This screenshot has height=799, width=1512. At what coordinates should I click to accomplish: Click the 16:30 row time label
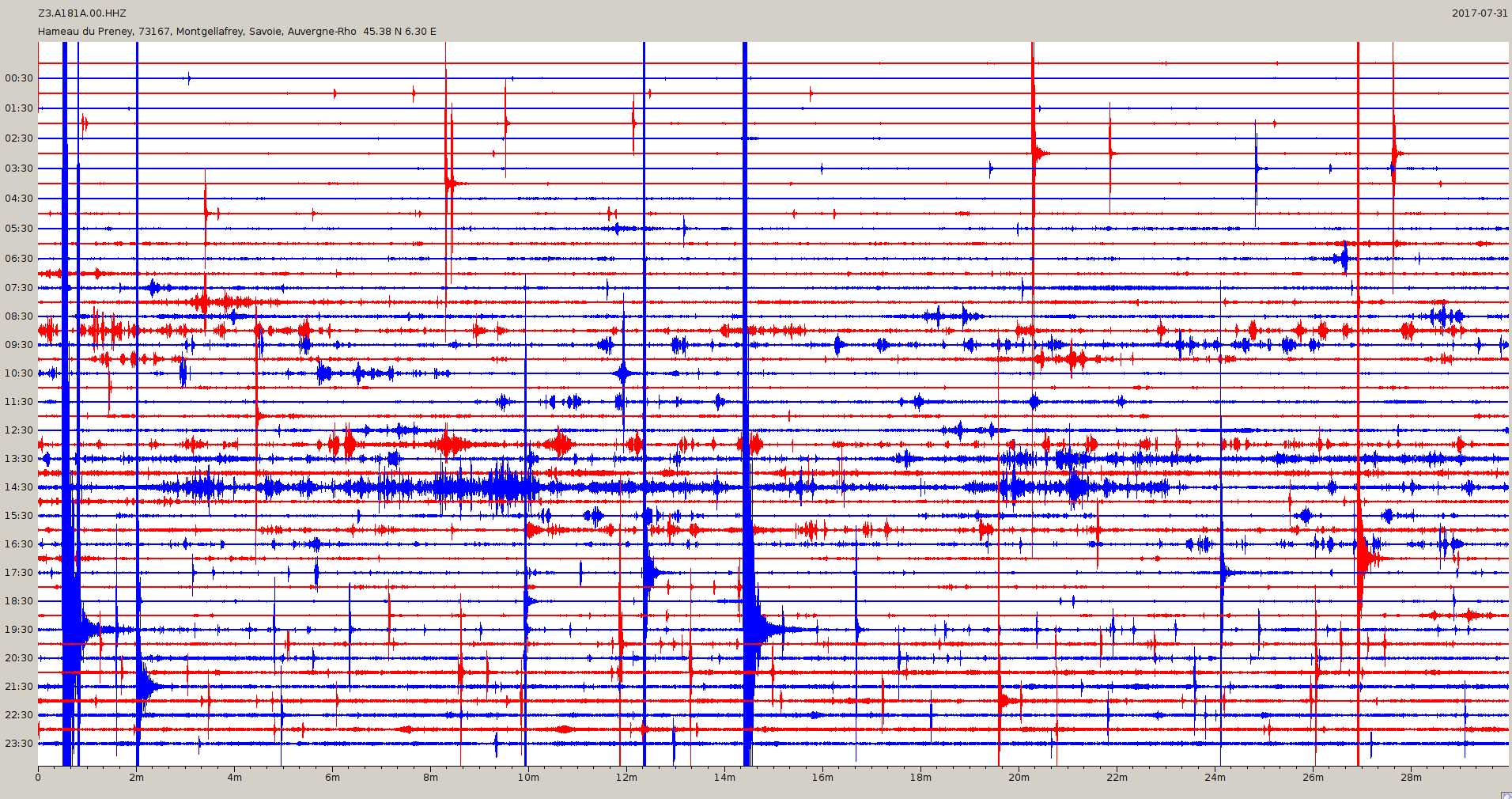point(19,544)
